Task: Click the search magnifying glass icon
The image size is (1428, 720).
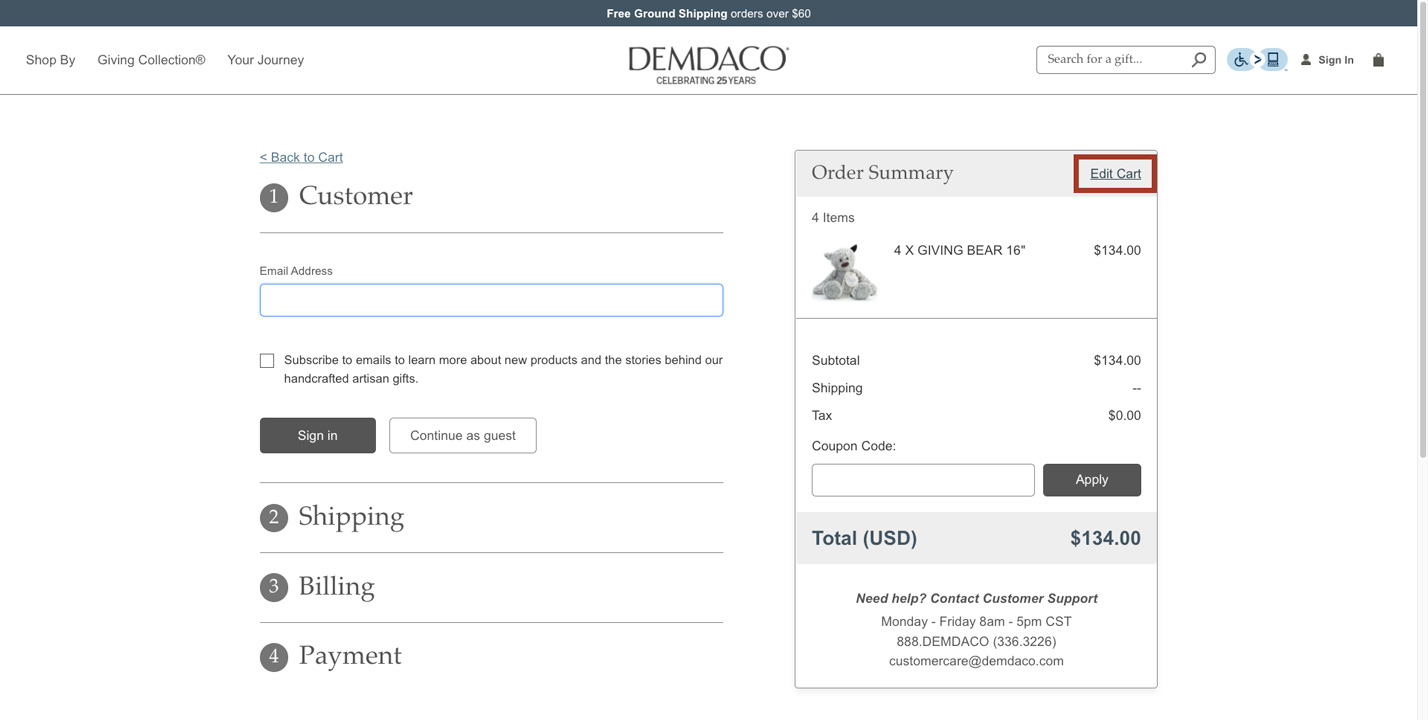Action: coord(1198,59)
